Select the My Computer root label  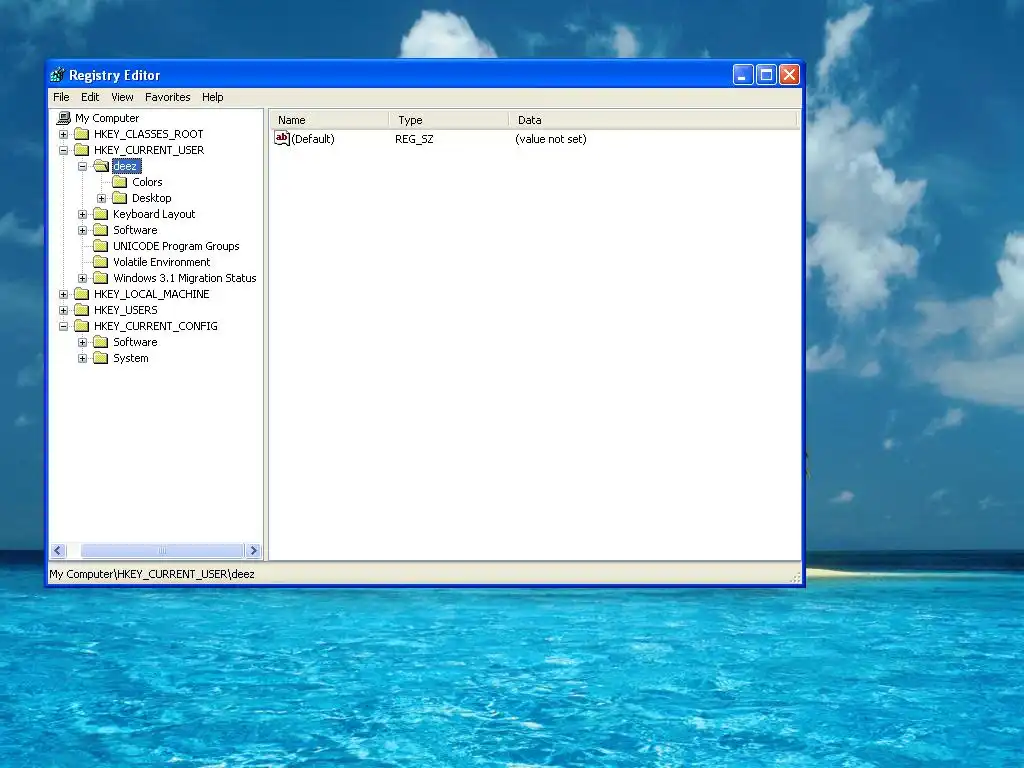(107, 118)
